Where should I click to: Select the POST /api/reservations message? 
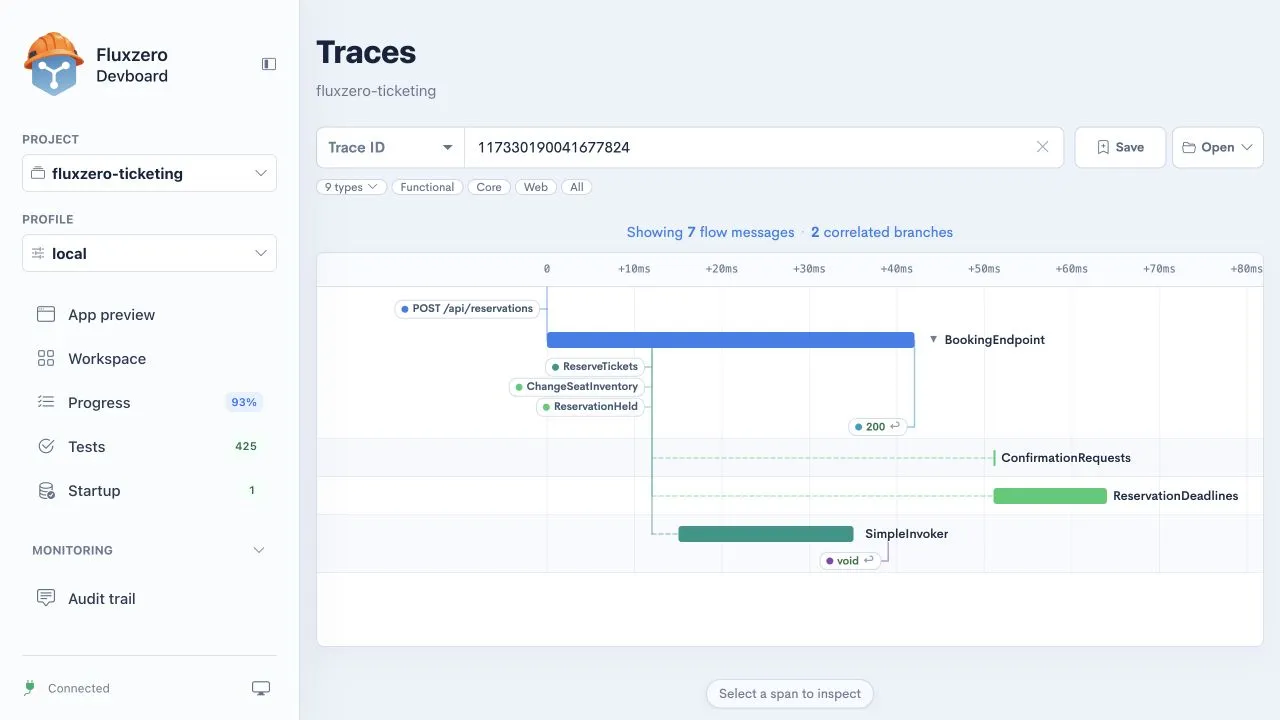point(468,309)
